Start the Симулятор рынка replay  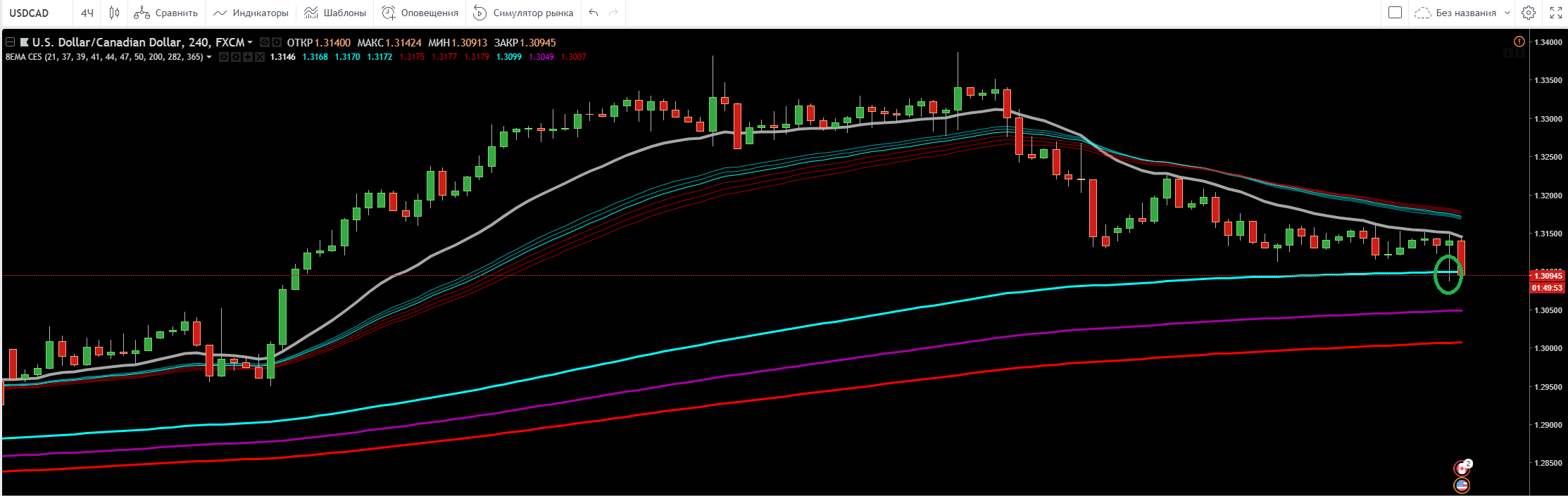[x=524, y=13]
